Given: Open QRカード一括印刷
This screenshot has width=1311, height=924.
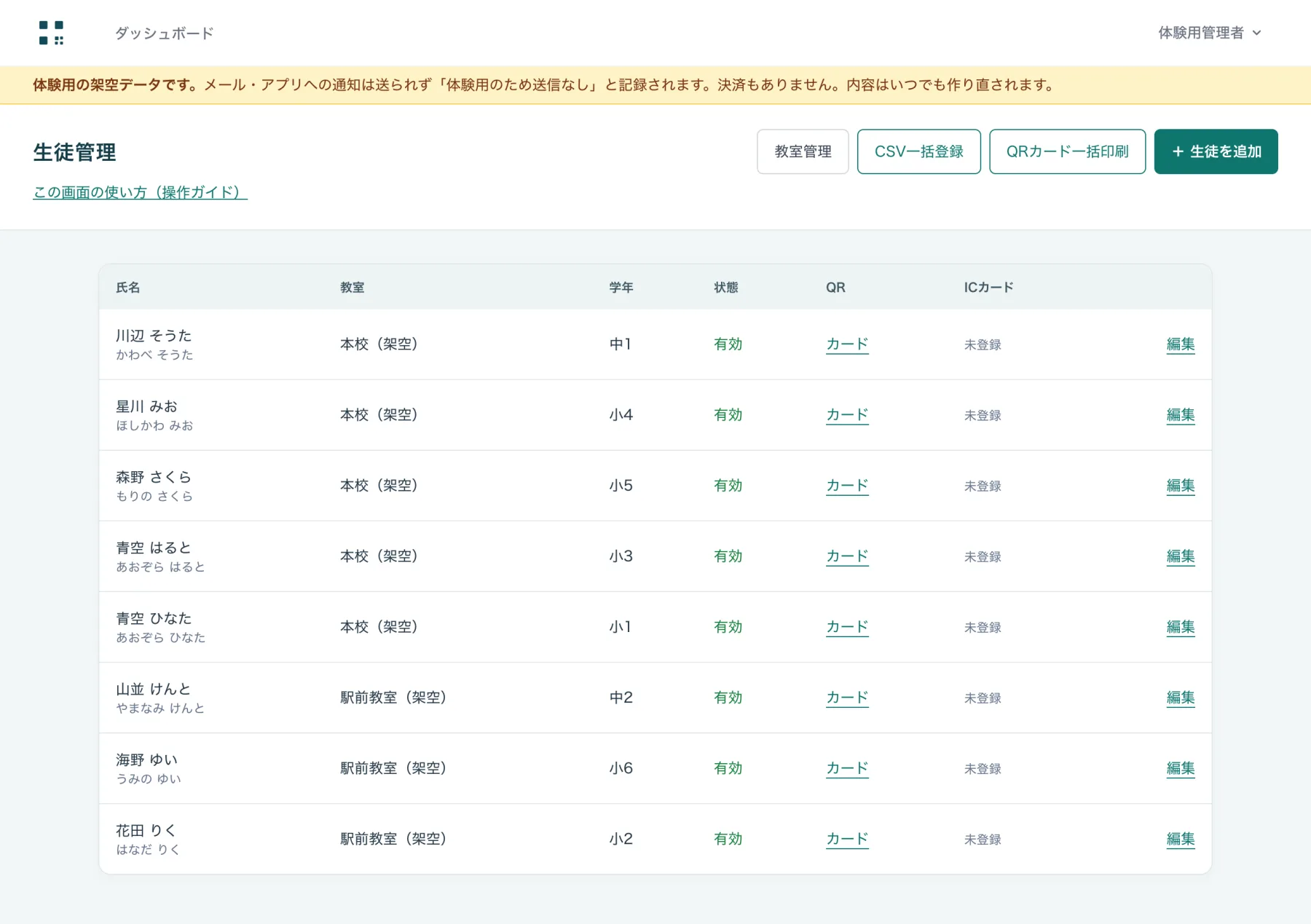Looking at the screenshot, I should [1067, 151].
